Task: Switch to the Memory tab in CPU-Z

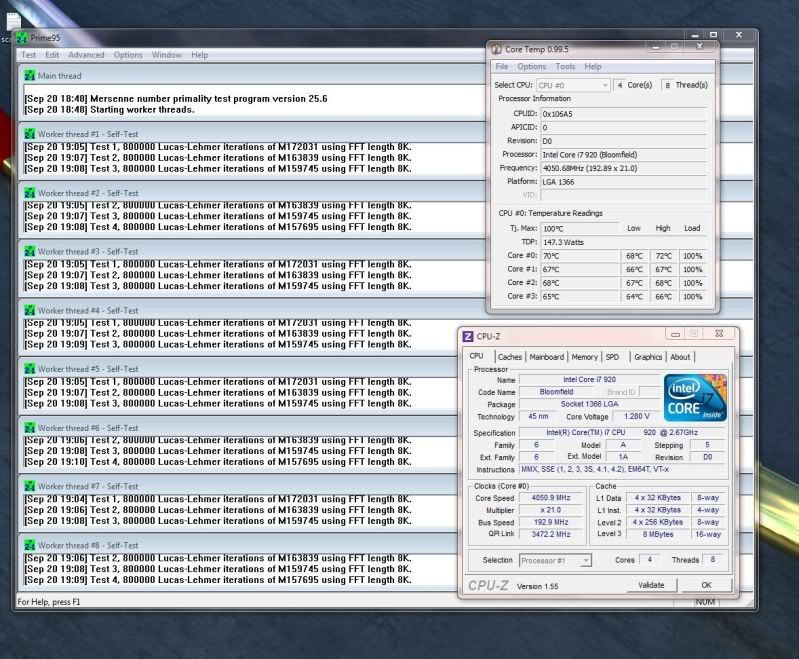Action: (585, 357)
